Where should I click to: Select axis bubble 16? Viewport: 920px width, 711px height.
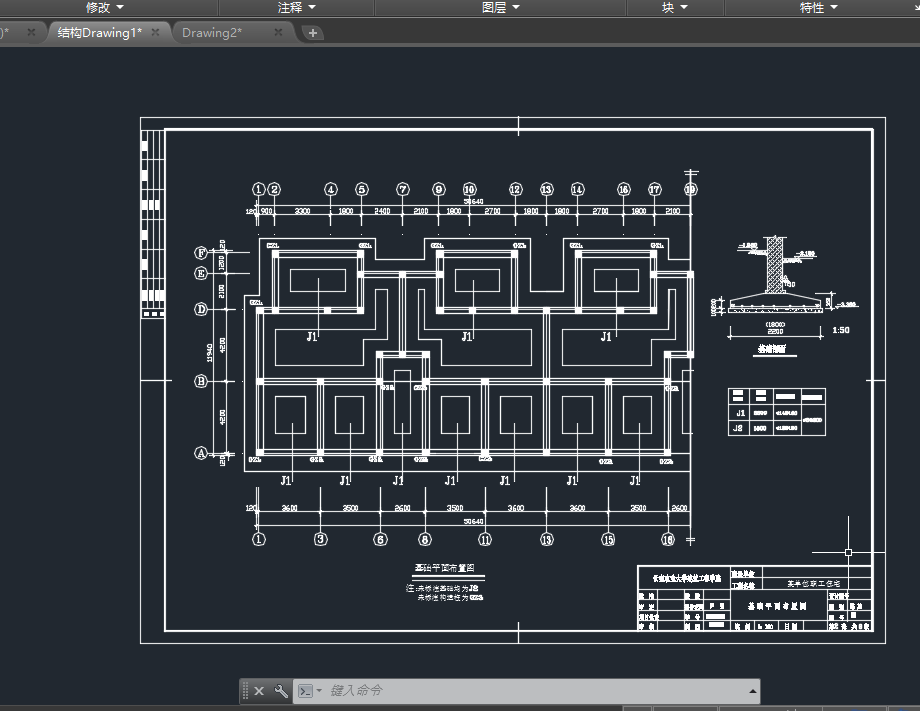coord(624,189)
